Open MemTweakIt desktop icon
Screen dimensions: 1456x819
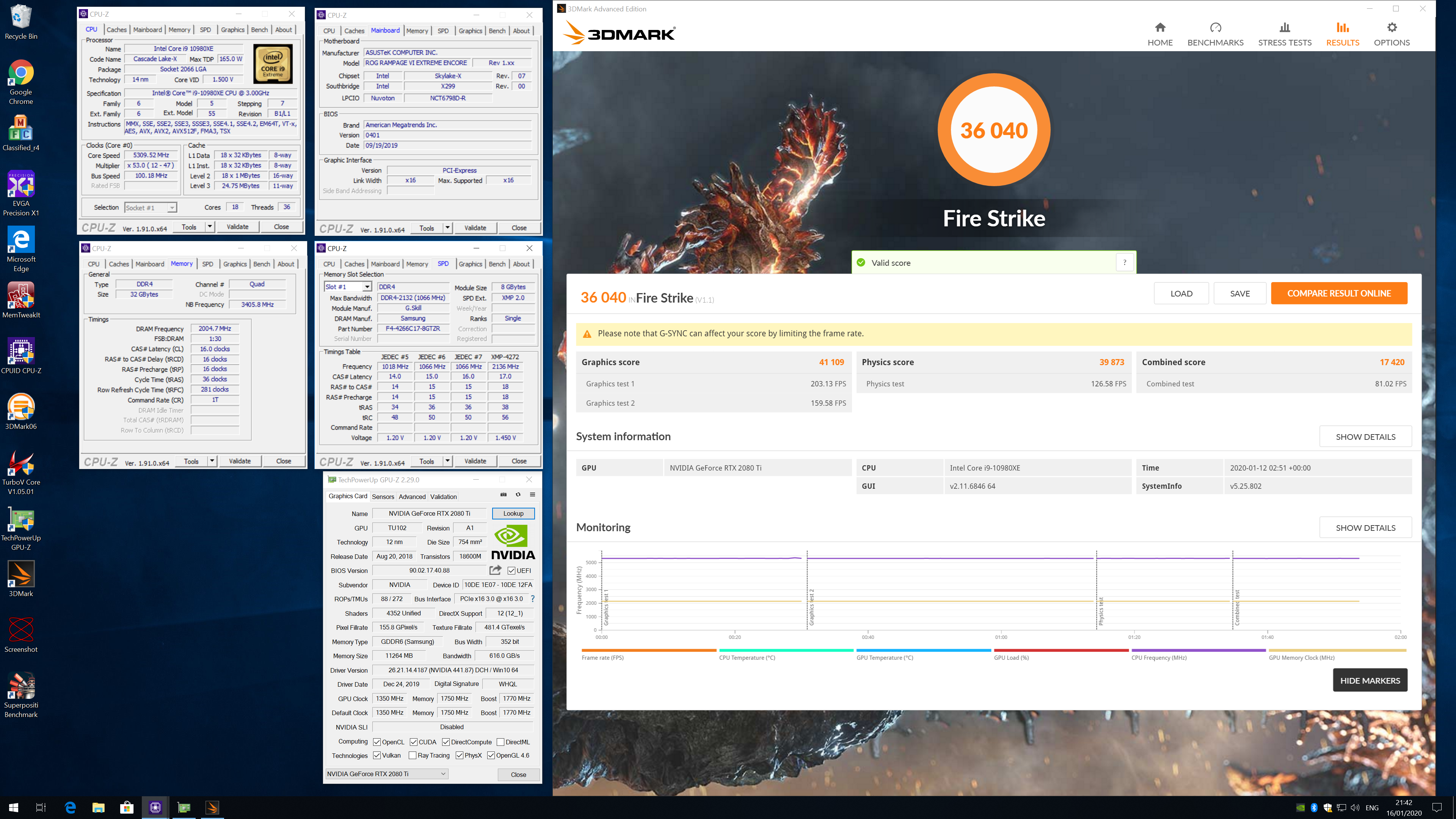point(21,301)
